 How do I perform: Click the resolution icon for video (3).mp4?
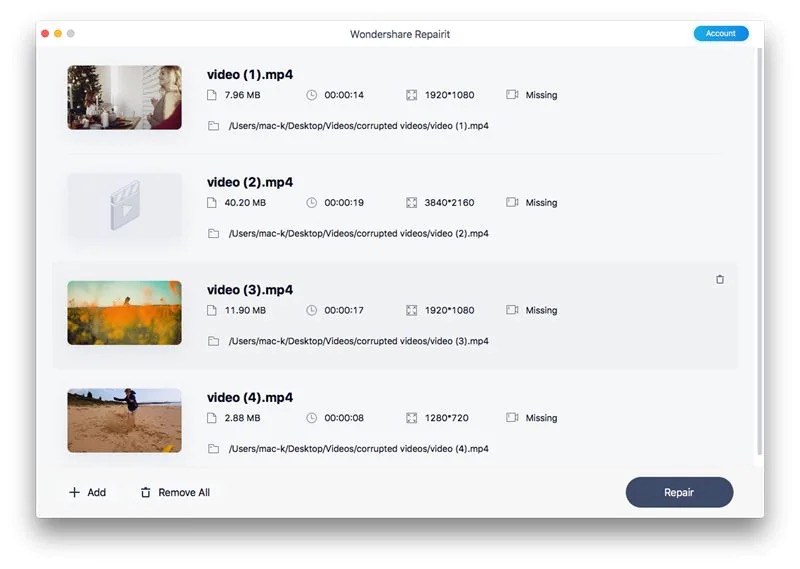pos(411,310)
